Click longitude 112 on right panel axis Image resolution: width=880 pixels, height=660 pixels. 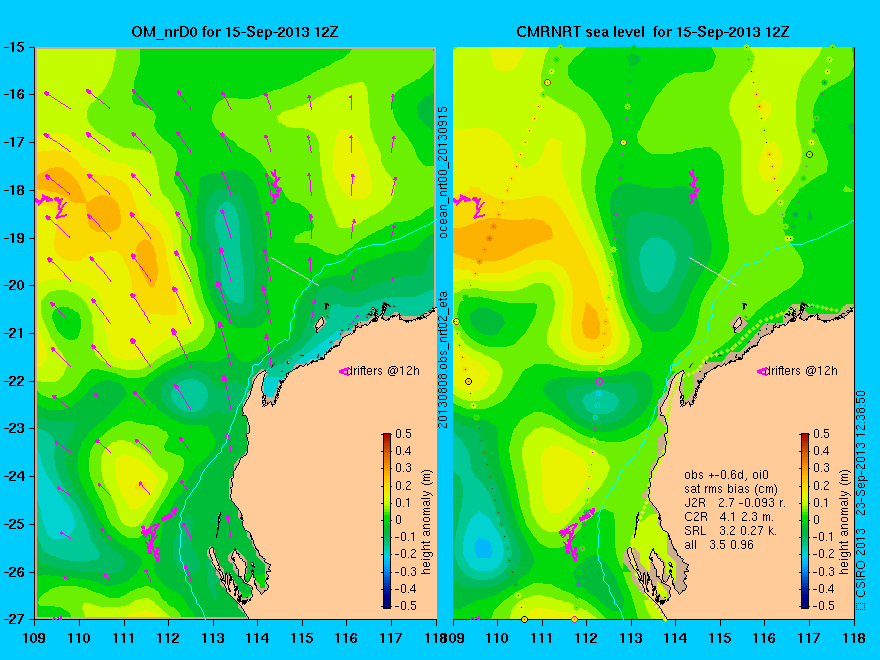click(x=586, y=638)
